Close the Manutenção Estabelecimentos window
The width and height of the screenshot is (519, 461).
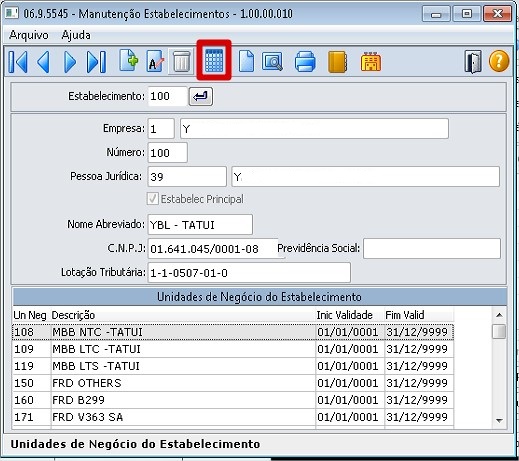click(x=497, y=14)
